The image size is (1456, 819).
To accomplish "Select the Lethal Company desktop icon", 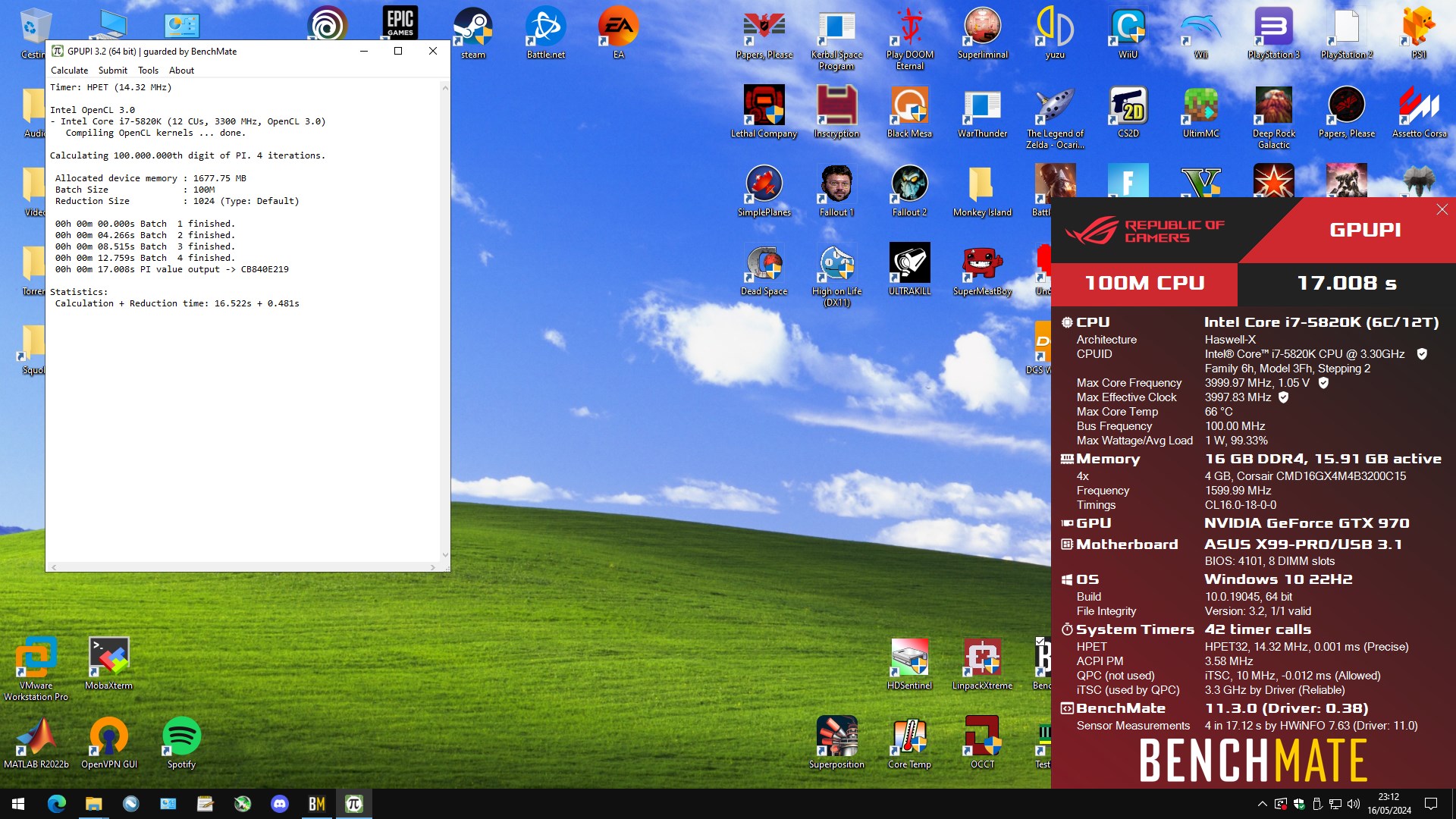I will (x=764, y=112).
